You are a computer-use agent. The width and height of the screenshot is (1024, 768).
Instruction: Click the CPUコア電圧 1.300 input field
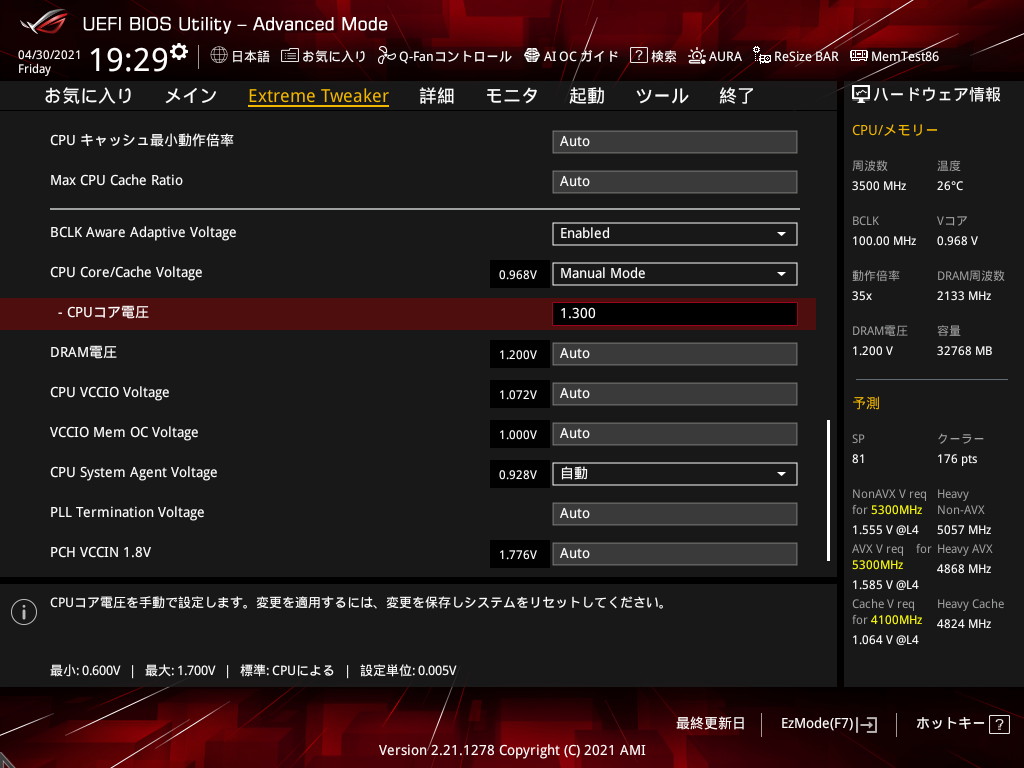coord(675,313)
